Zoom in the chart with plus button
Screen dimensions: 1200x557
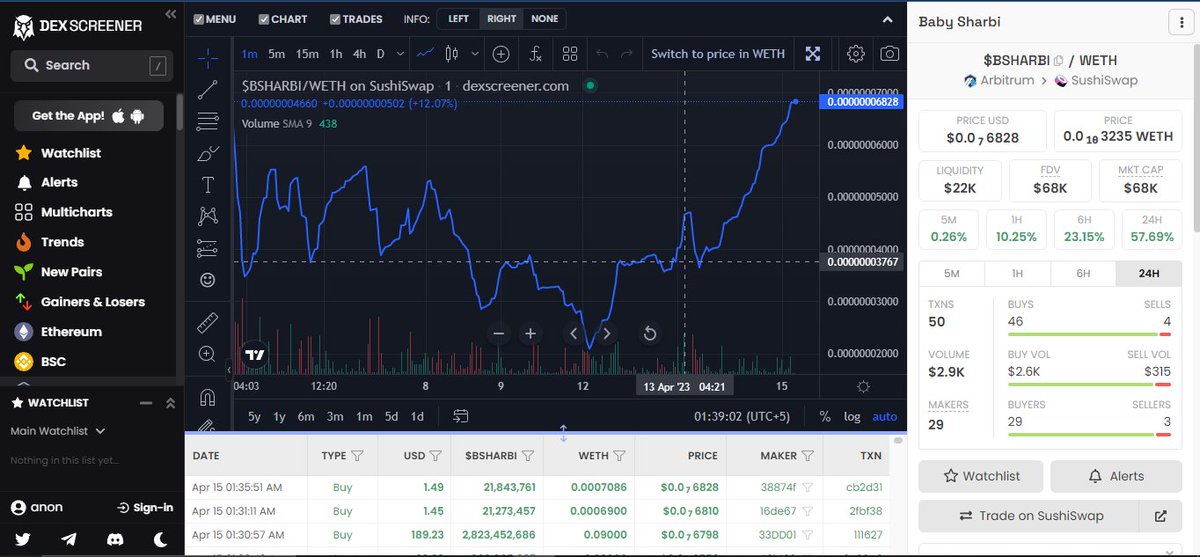tap(531, 334)
